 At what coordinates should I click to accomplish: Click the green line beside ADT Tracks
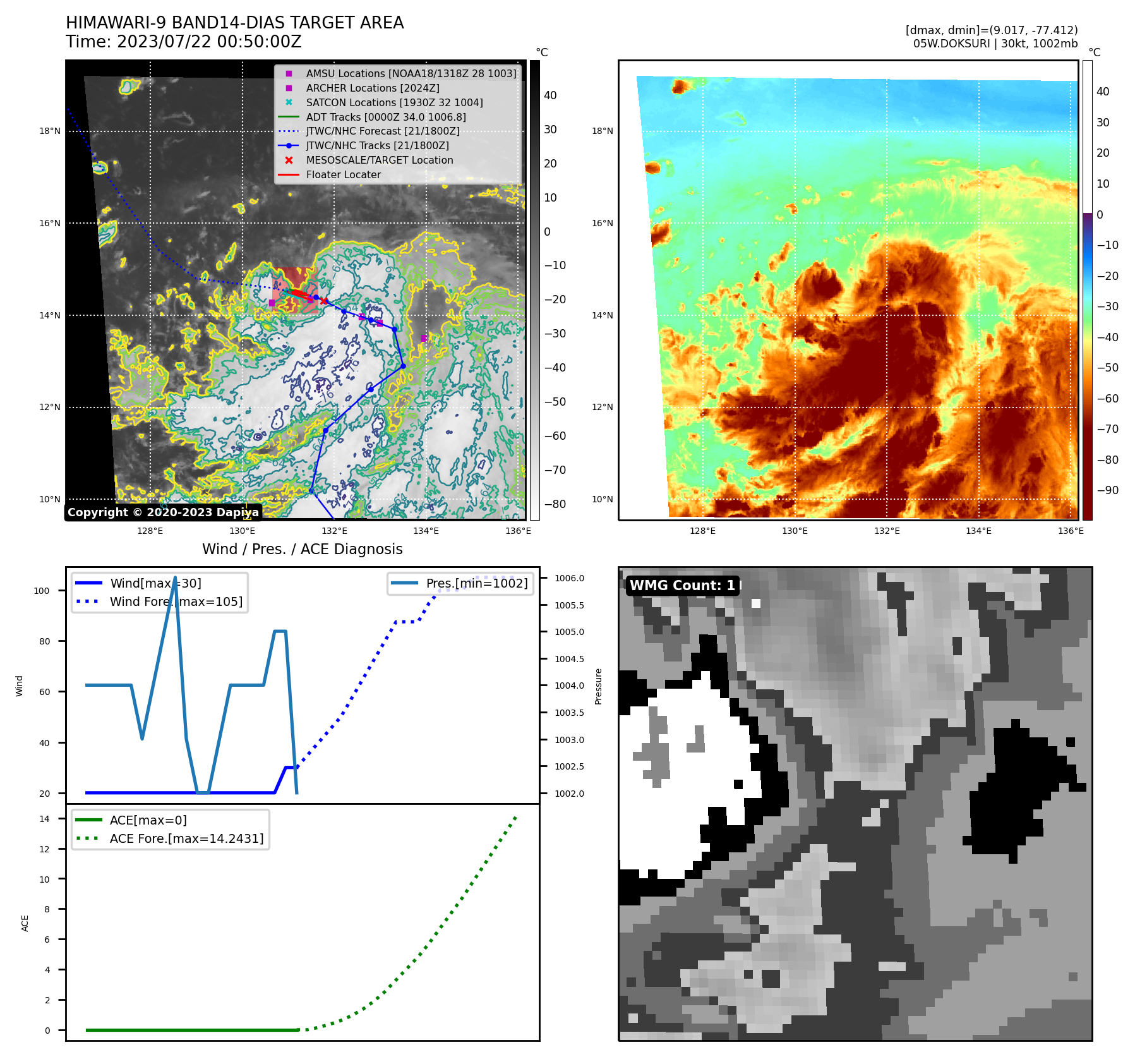point(289,117)
